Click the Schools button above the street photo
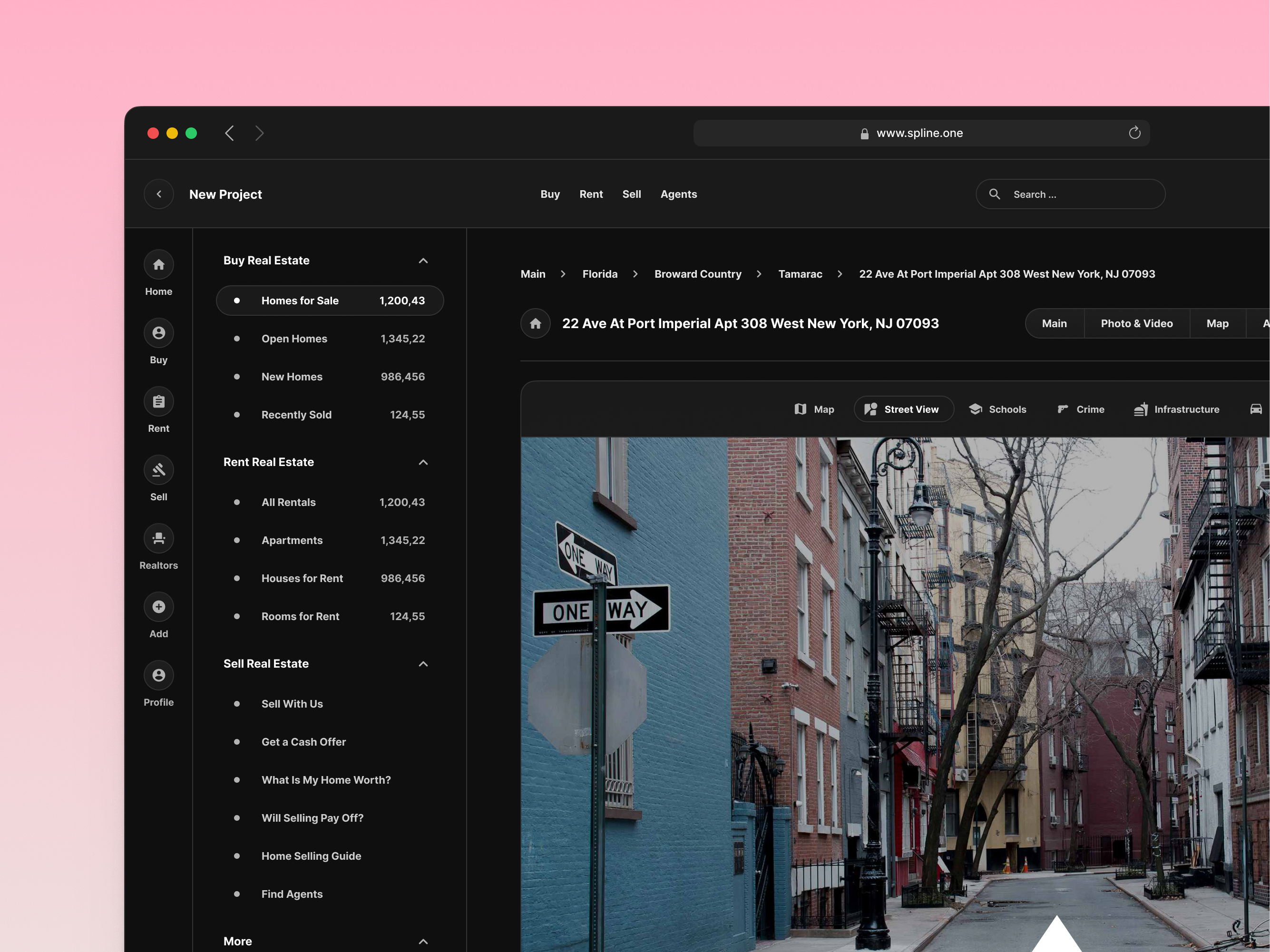 point(998,408)
